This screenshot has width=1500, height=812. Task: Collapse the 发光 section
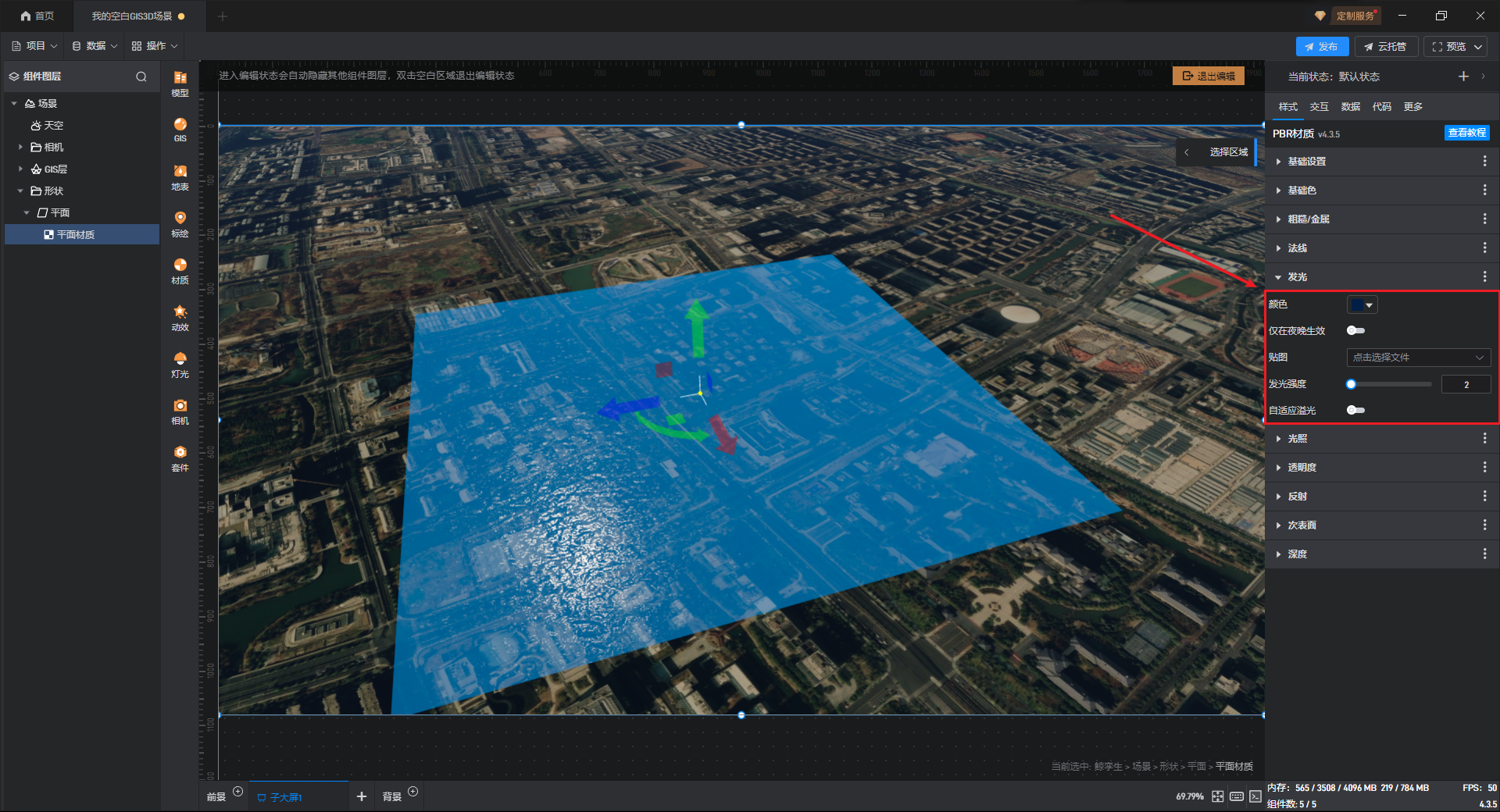pyautogui.click(x=1297, y=277)
